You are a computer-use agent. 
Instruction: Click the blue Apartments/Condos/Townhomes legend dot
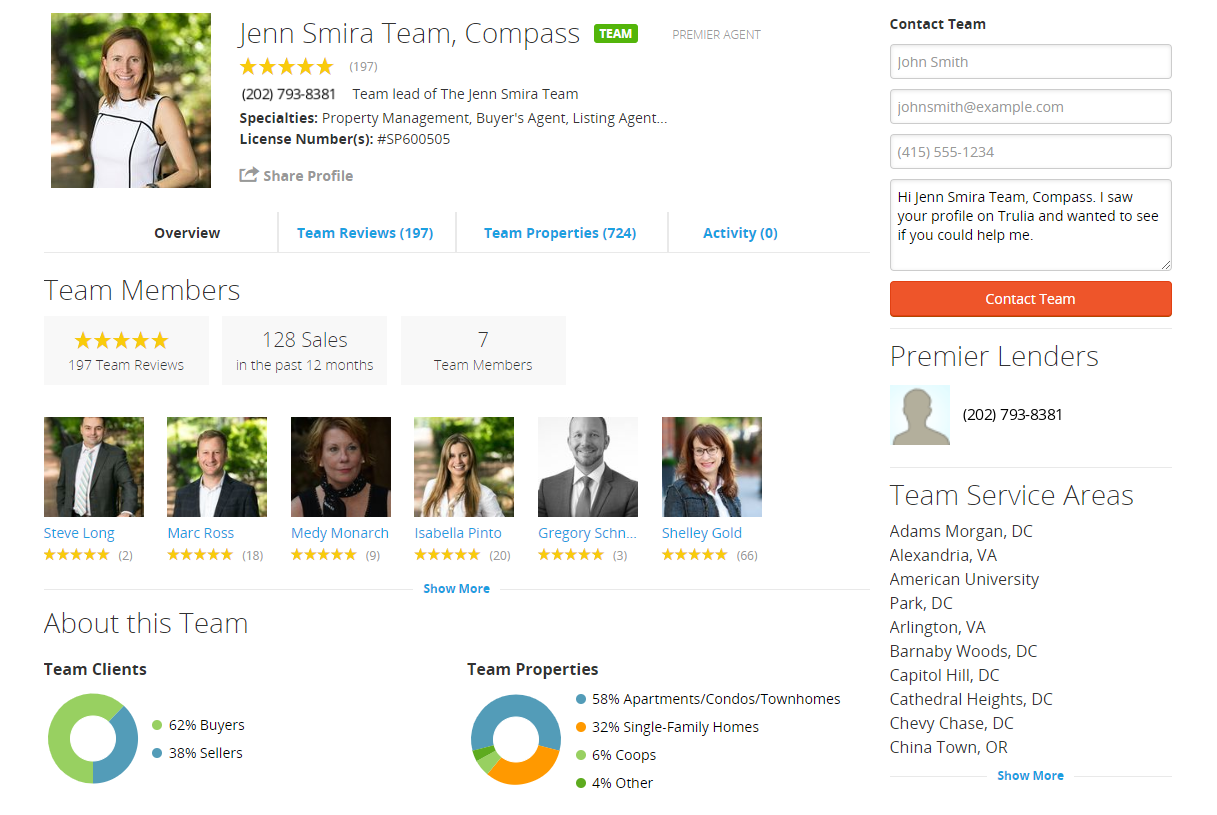[x=581, y=700]
